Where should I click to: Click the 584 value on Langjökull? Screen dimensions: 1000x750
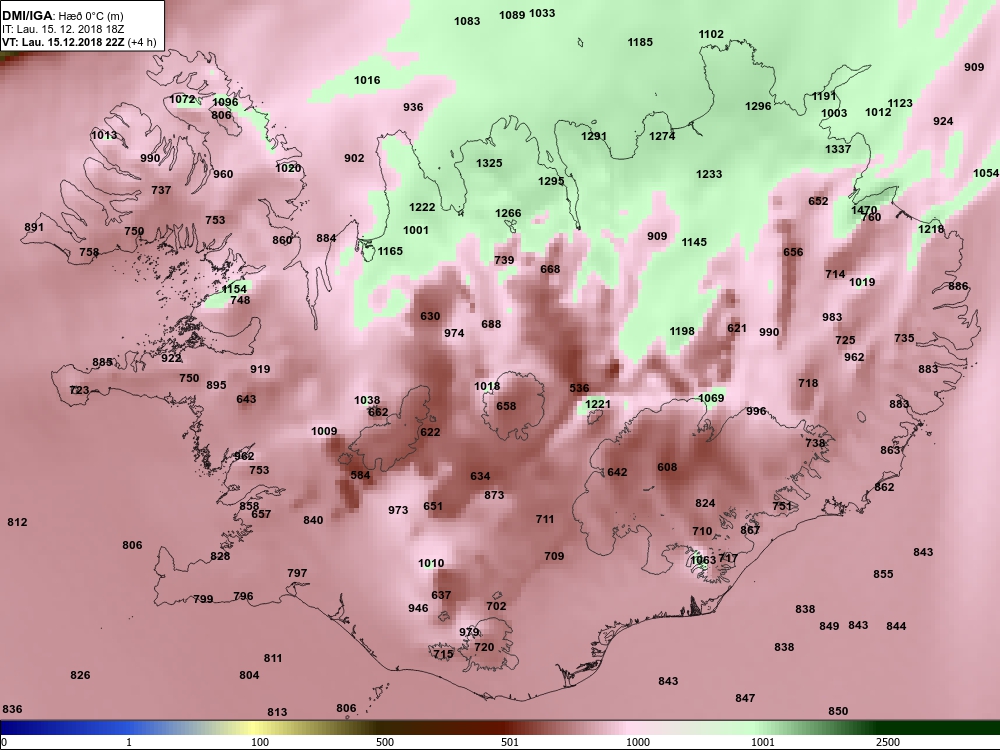click(x=360, y=475)
